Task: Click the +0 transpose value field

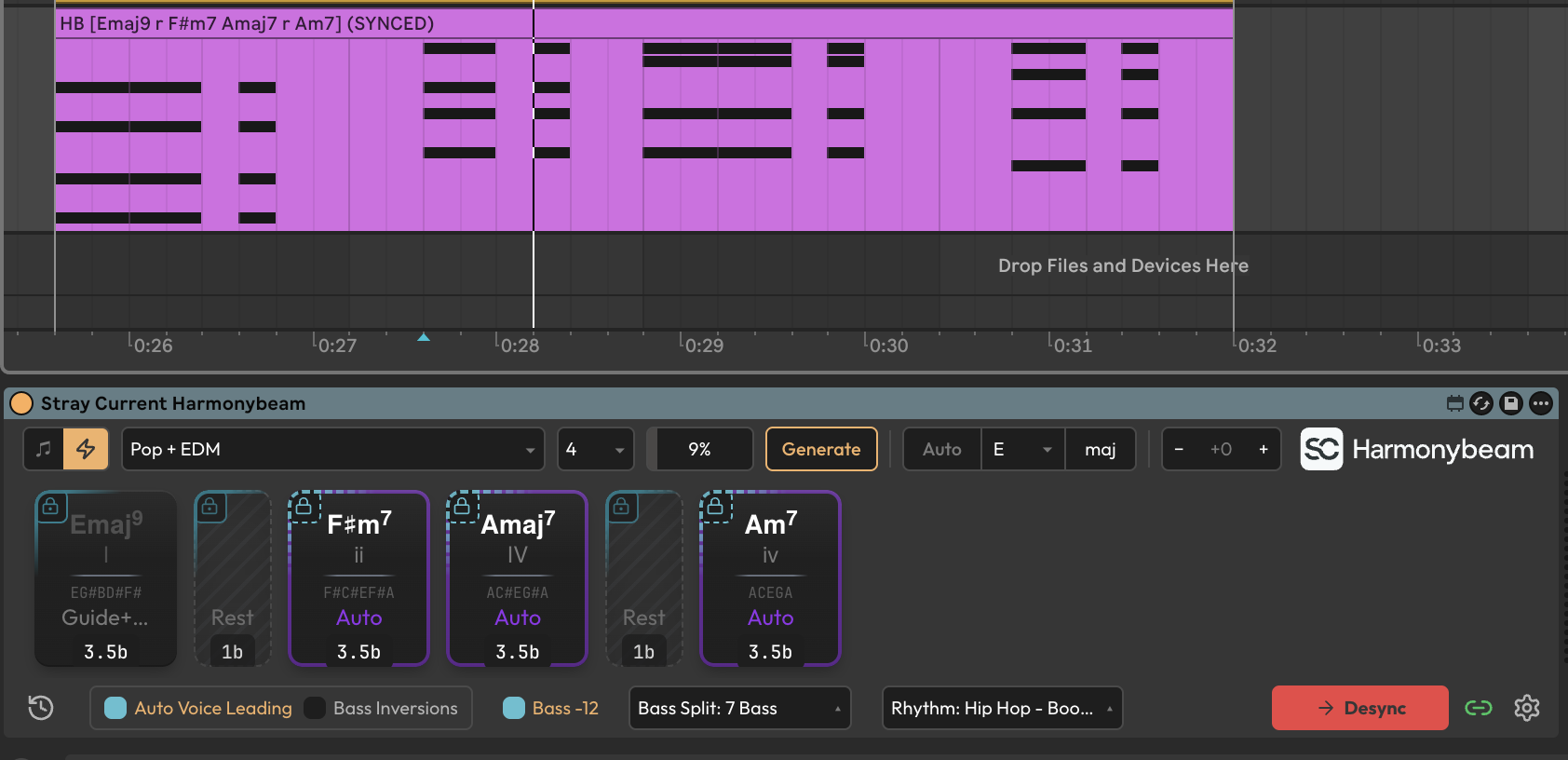Action: click(1221, 449)
